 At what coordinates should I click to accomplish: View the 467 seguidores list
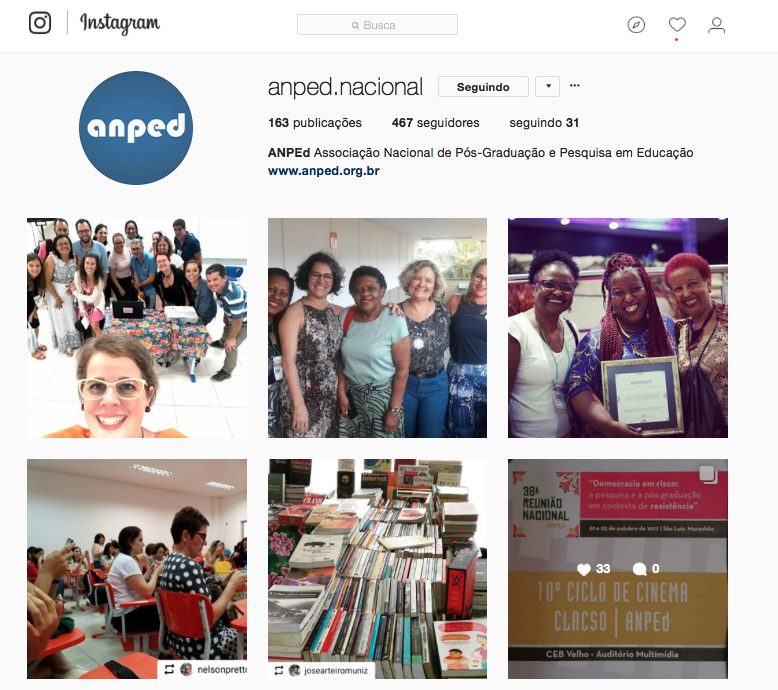tap(436, 123)
